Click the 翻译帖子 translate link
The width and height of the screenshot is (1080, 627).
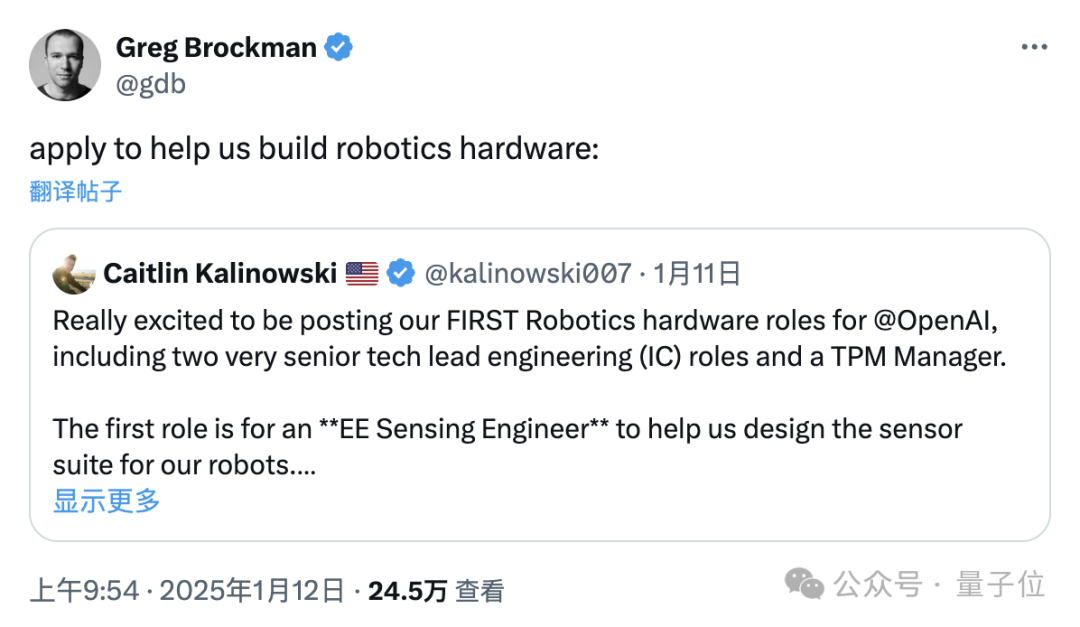(76, 191)
